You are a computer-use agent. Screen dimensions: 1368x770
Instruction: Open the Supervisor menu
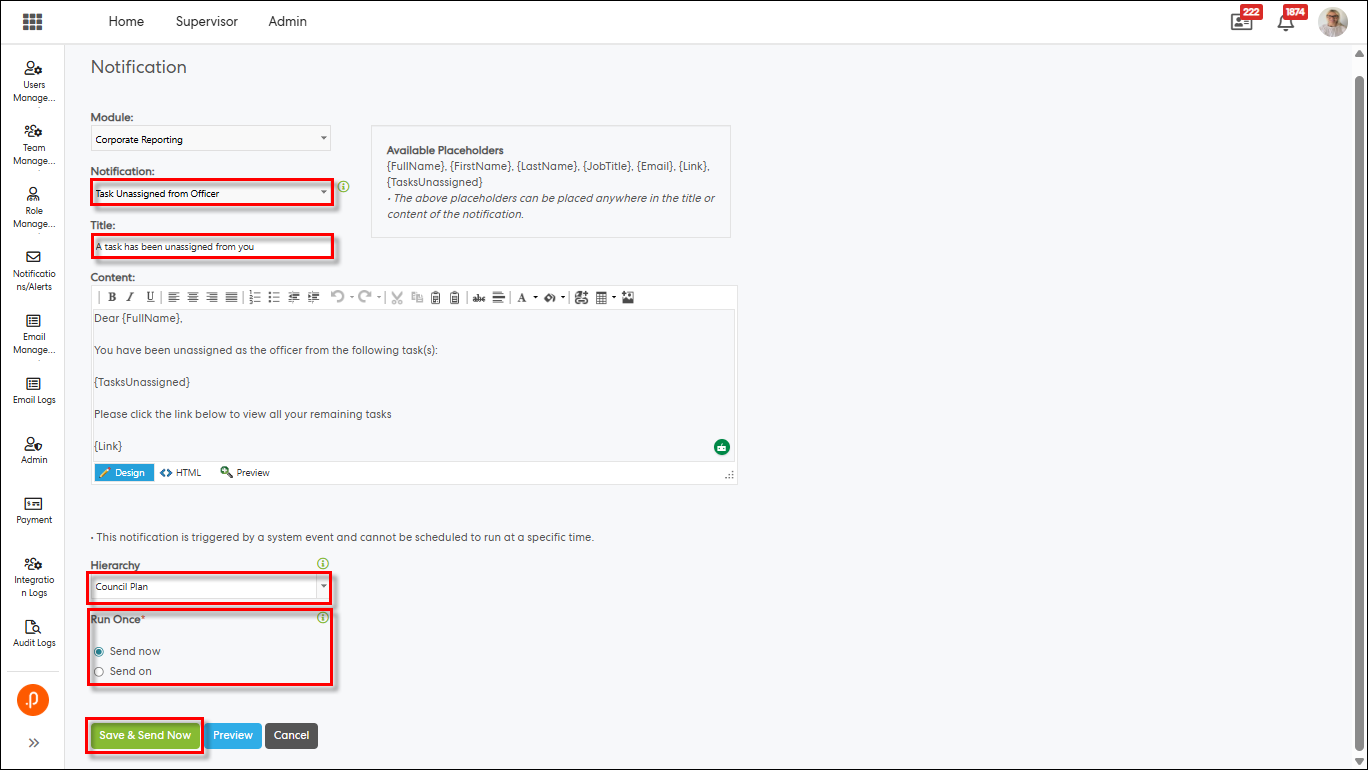pos(206,21)
